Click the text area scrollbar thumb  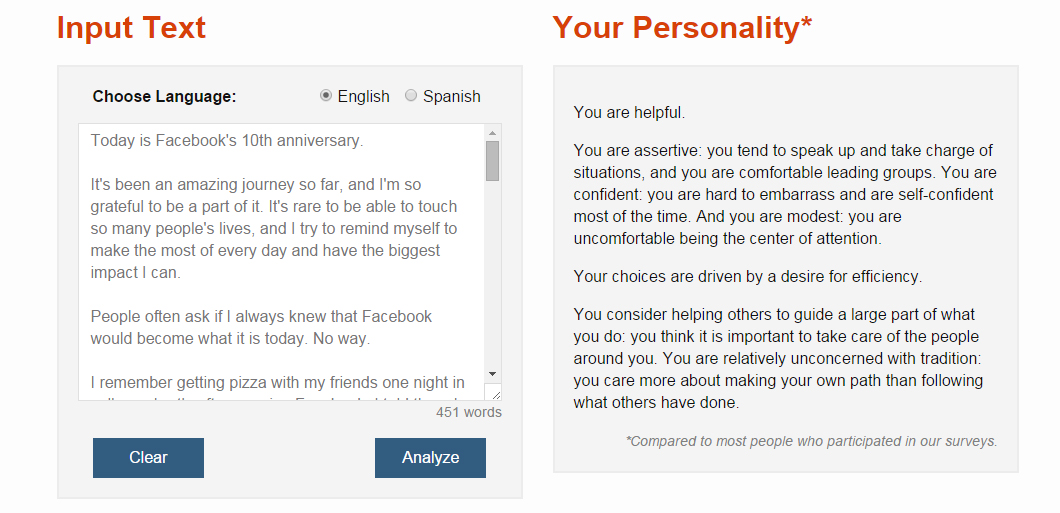click(x=492, y=161)
